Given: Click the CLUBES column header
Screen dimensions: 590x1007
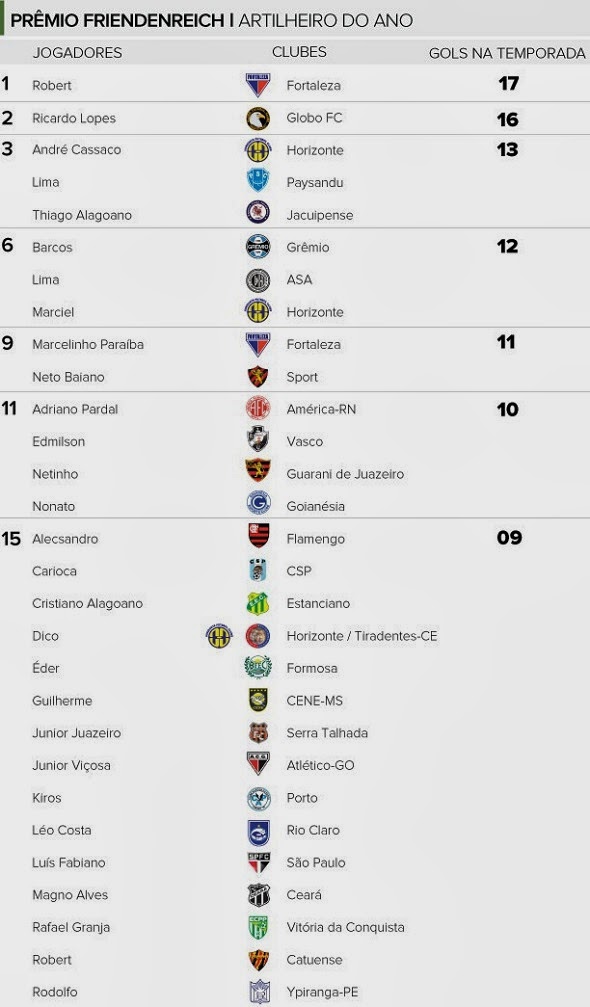Looking at the screenshot, I should click(x=299, y=52).
